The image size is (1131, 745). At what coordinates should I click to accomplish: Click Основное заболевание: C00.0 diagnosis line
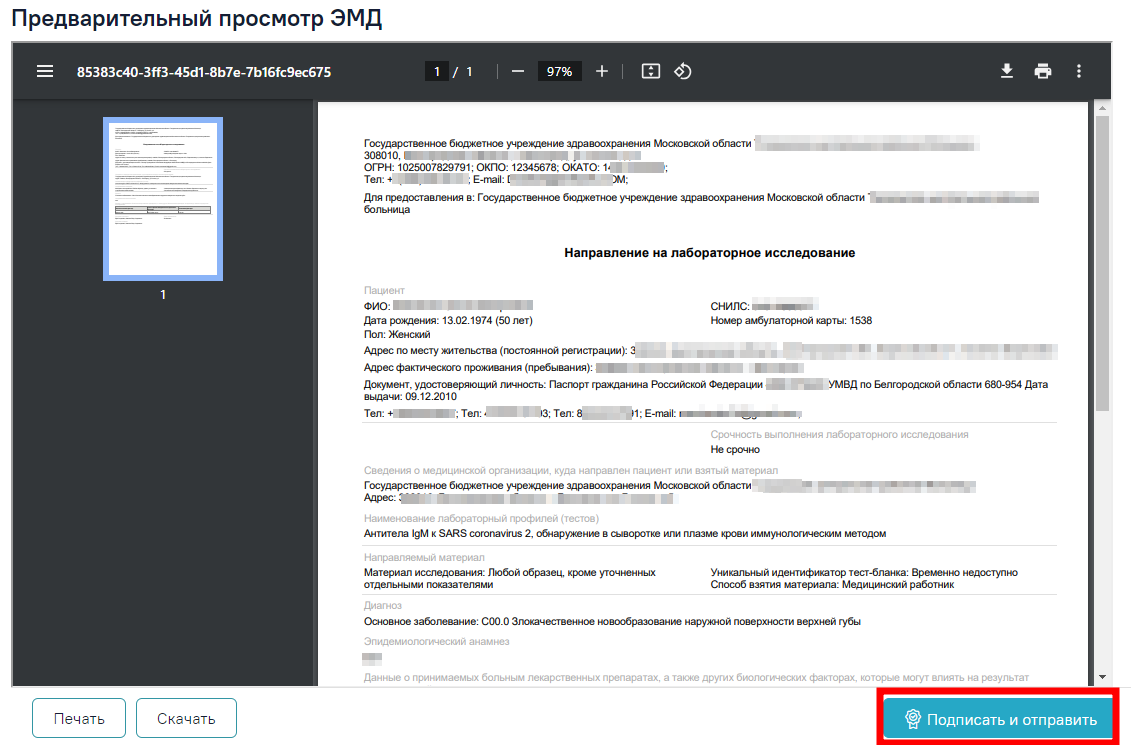[612, 622]
